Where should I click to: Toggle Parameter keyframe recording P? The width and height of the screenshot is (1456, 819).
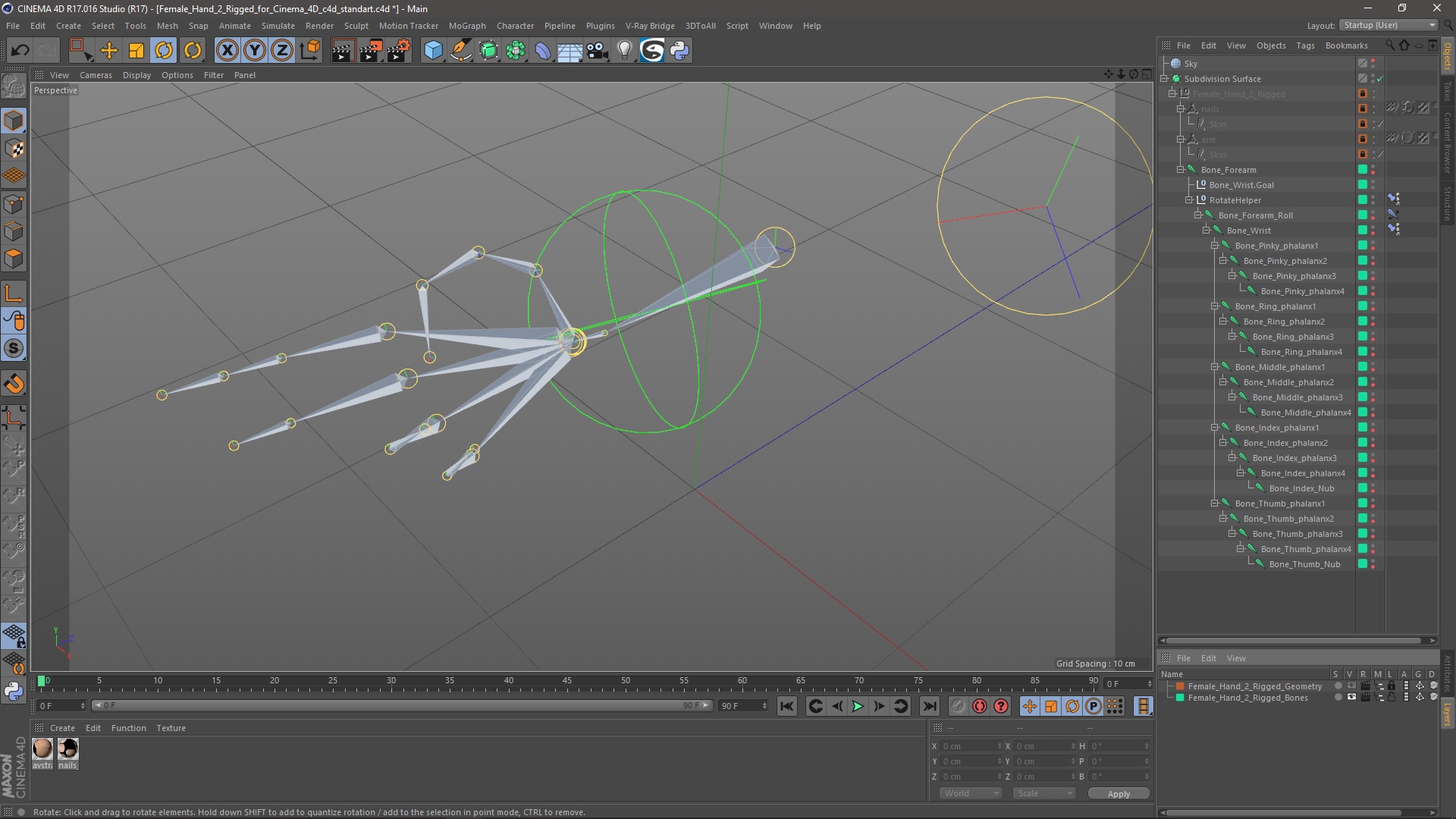point(1094,706)
